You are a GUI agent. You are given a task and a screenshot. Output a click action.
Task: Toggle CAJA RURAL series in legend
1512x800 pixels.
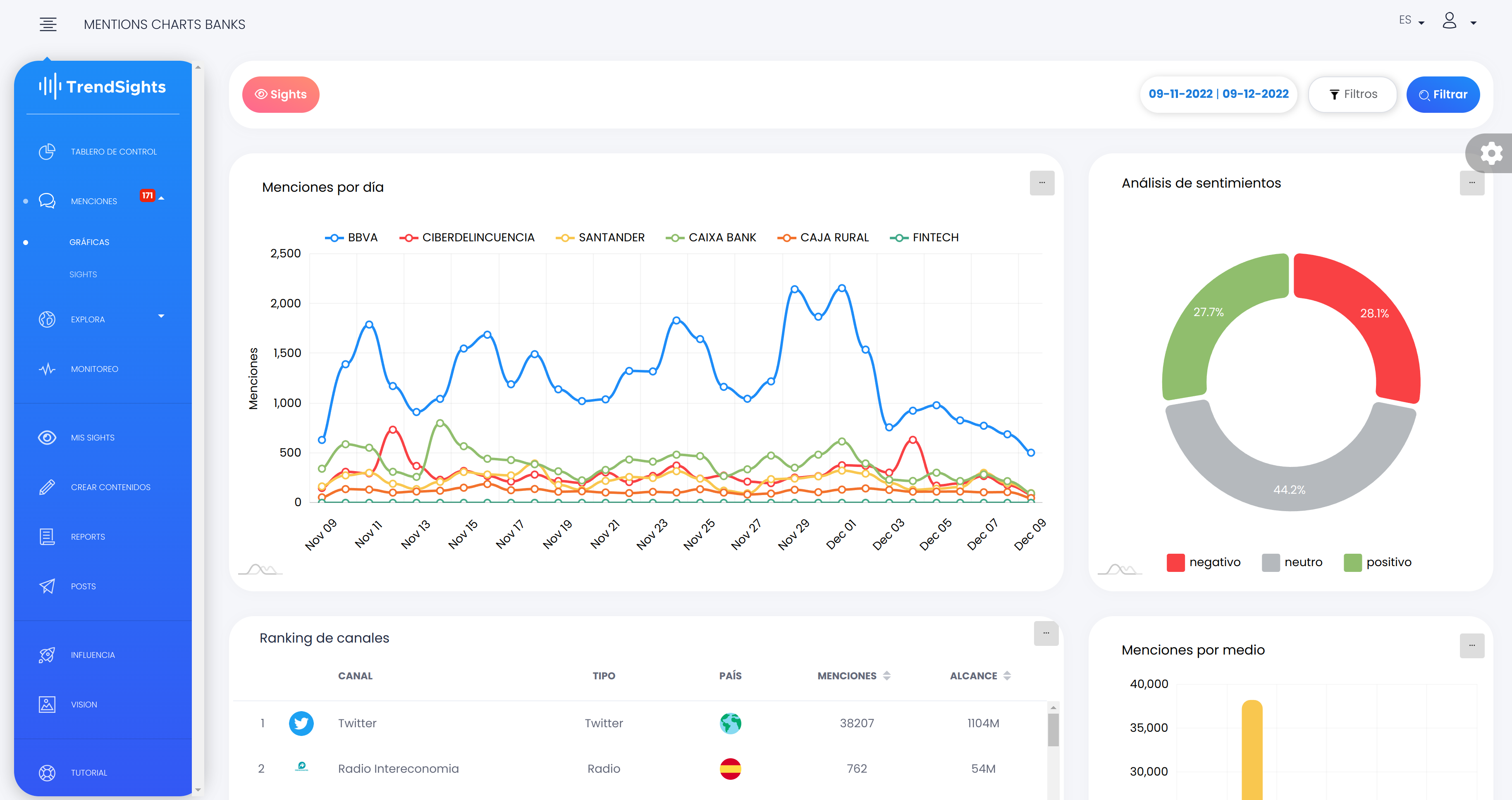tap(823, 238)
